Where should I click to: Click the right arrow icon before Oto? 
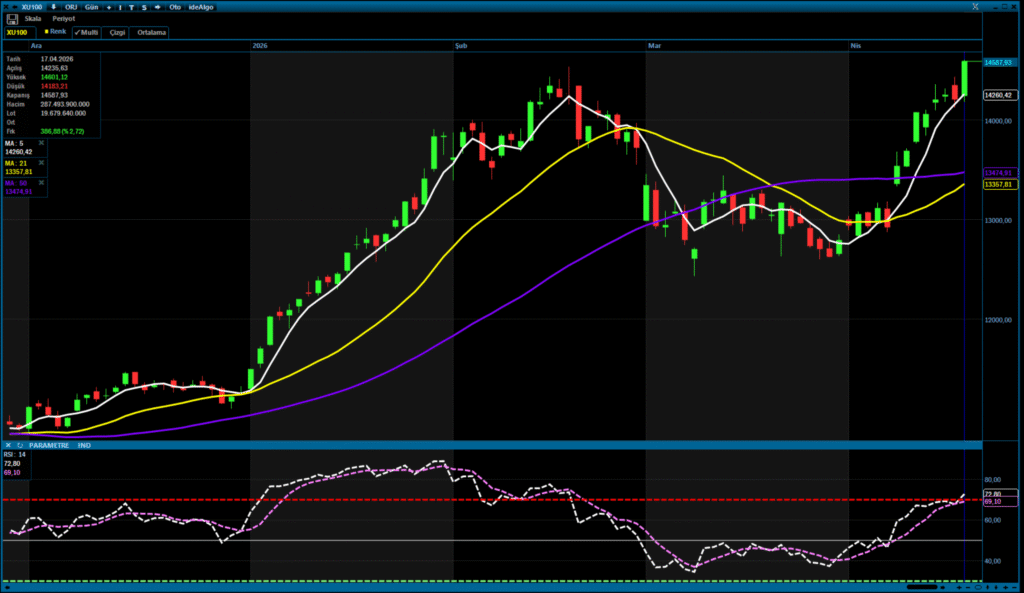click(x=158, y=6)
